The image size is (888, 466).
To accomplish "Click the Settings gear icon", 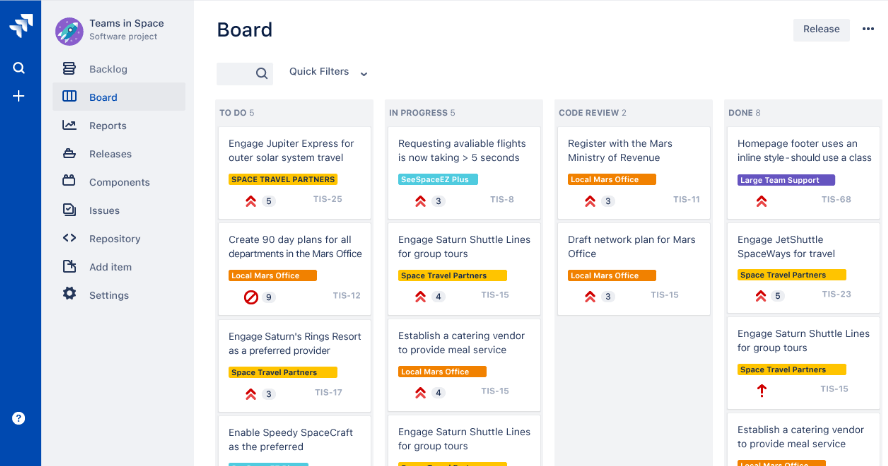I will coord(69,294).
